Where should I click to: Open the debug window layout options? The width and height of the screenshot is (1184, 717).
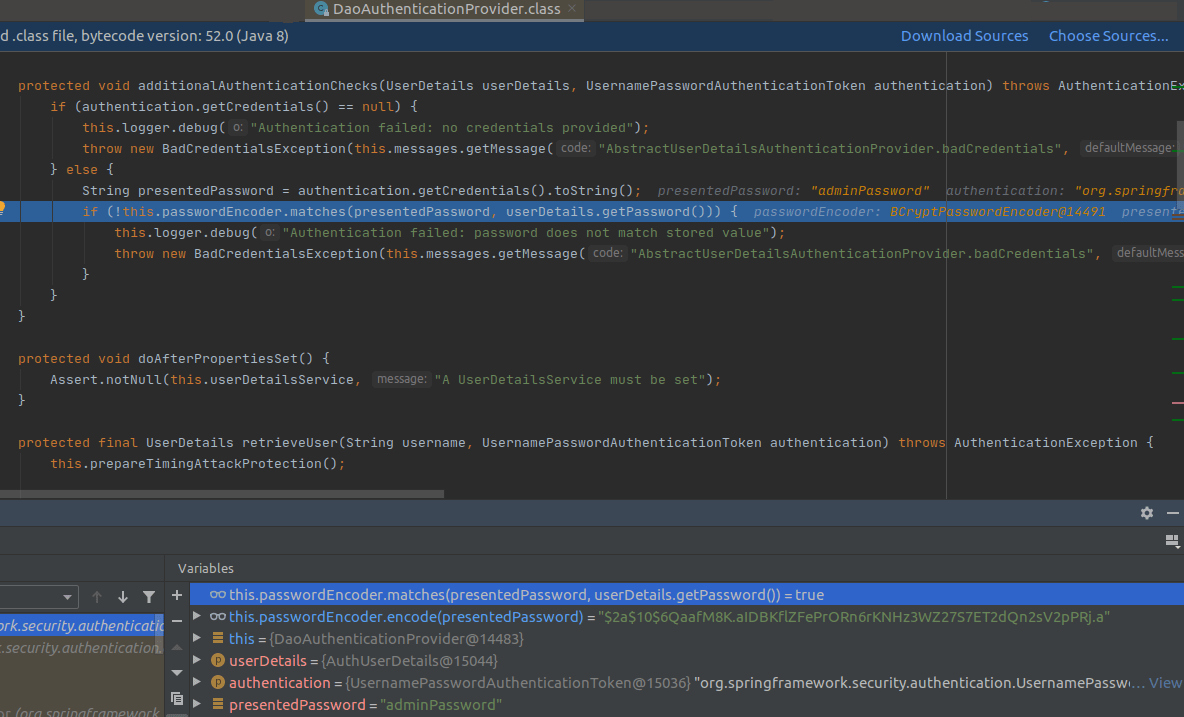(x=1172, y=541)
